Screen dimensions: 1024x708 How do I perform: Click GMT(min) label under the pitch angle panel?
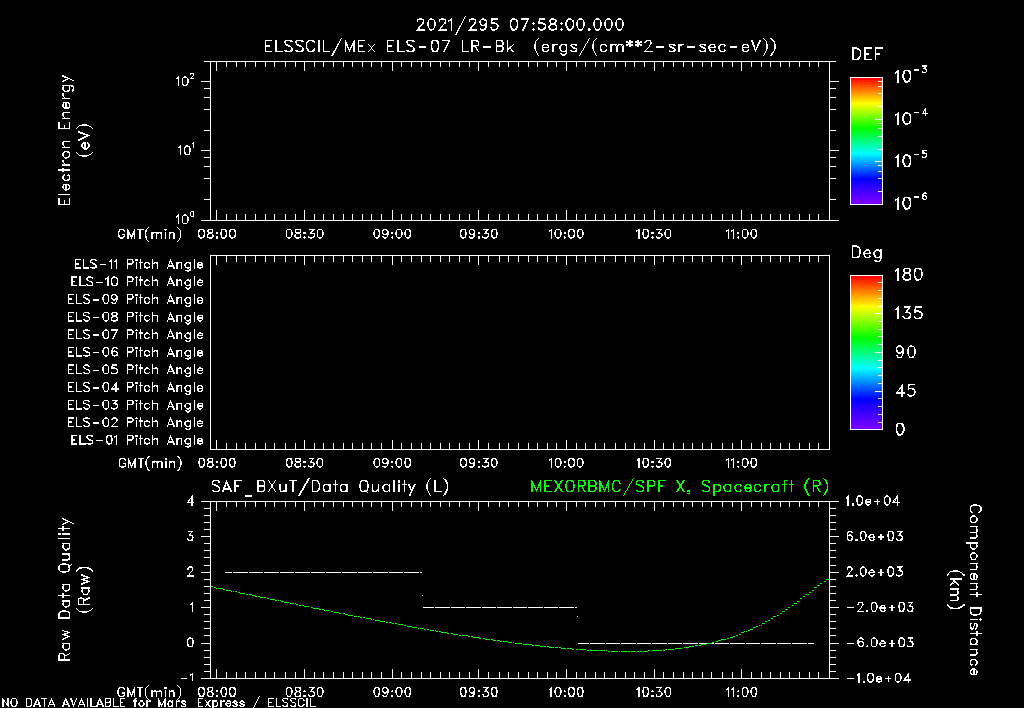(x=150, y=463)
